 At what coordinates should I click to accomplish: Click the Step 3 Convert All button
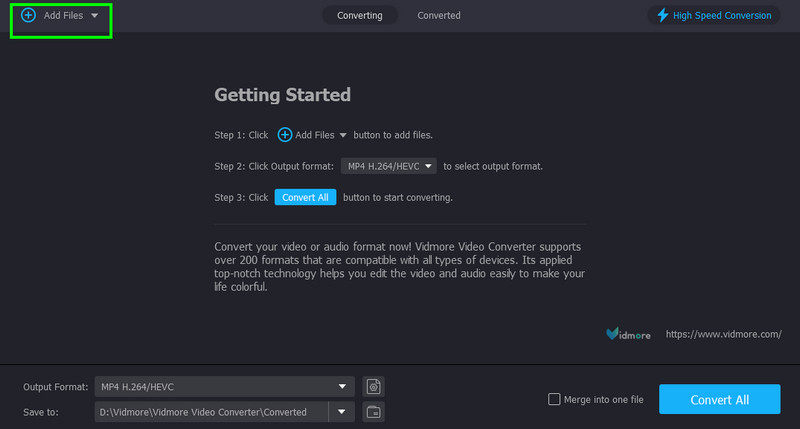point(305,197)
